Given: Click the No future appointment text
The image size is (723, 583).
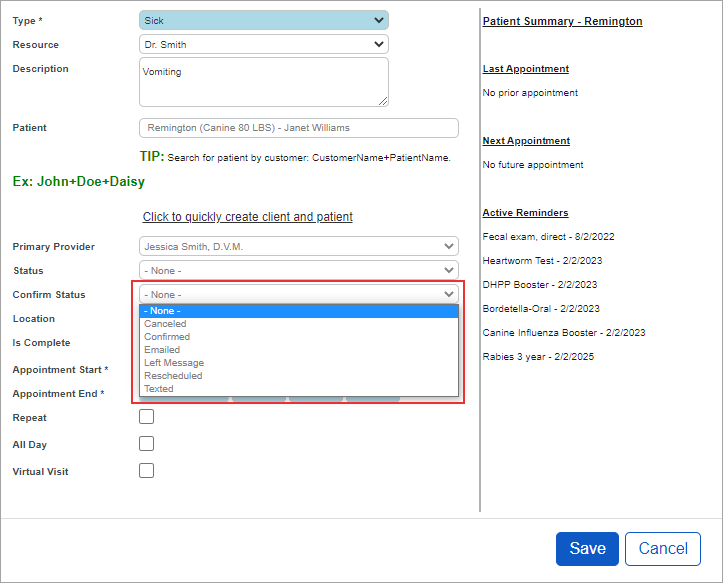Looking at the screenshot, I should click(533, 165).
